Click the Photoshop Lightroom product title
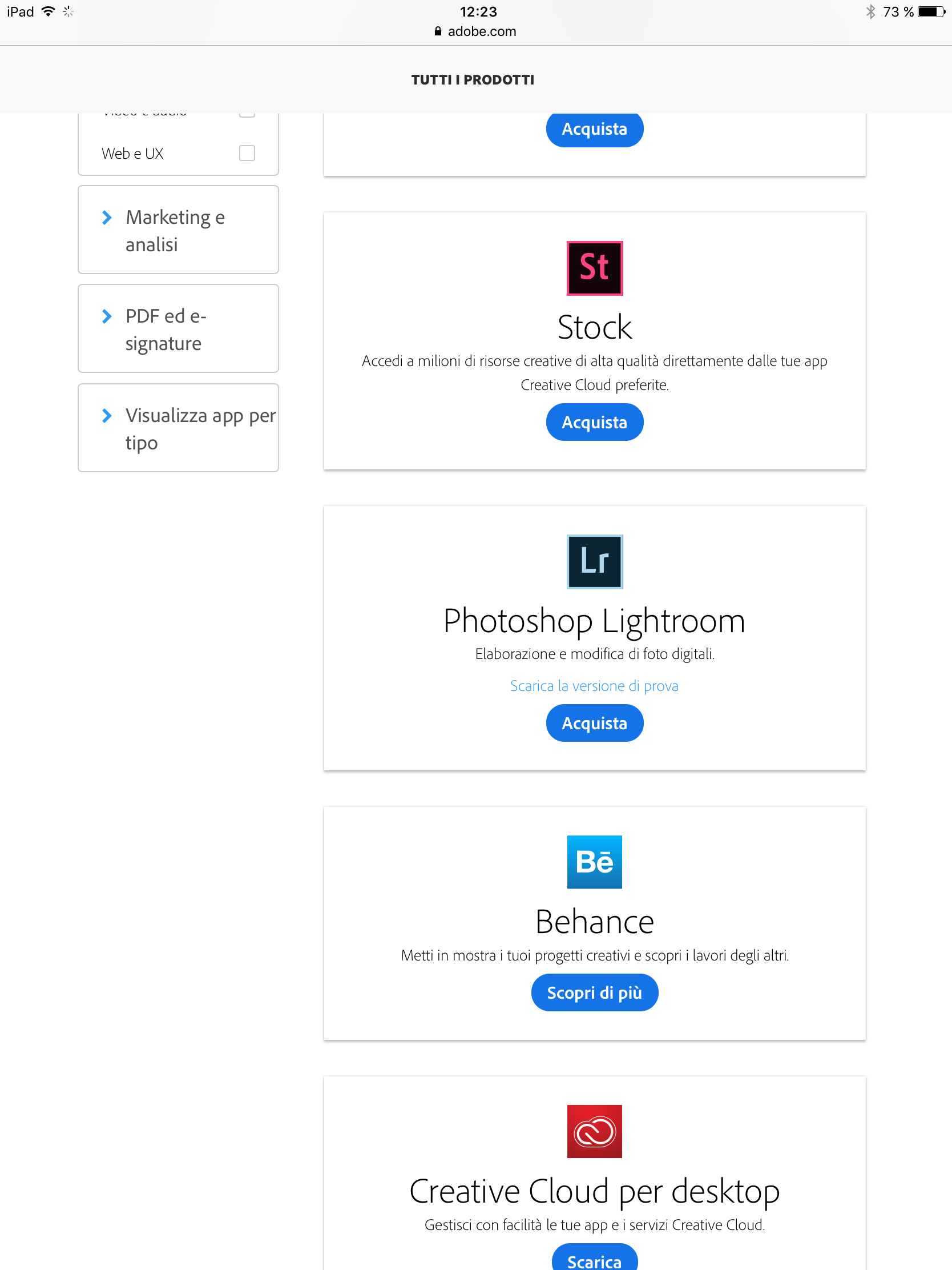Viewport: 952px width, 1270px height. coord(594,621)
